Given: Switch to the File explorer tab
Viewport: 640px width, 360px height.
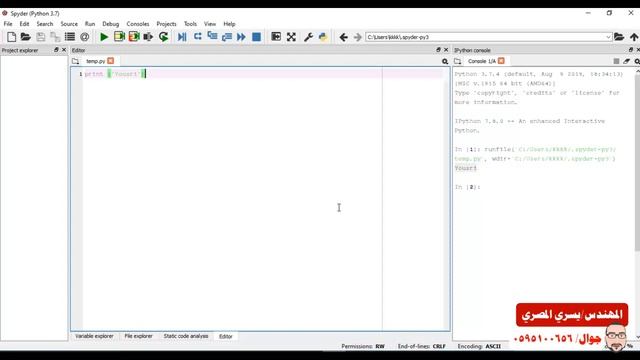Looking at the screenshot, I should [x=138, y=336].
